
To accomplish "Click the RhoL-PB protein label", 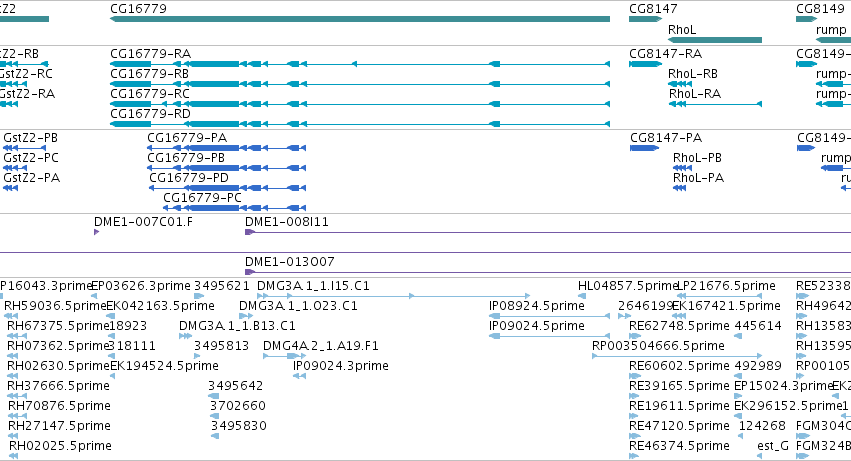I will [697, 158].
